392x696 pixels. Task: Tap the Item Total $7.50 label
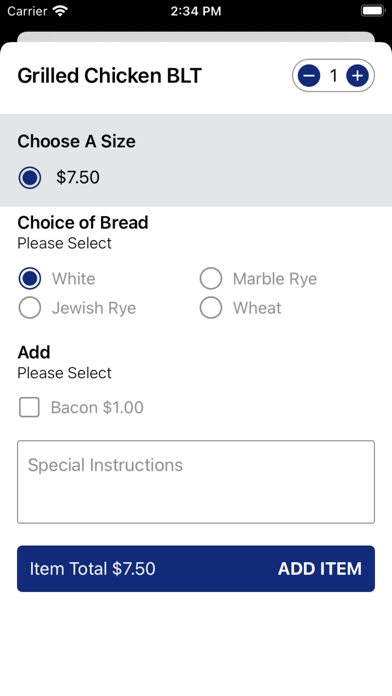tap(92, 569)
